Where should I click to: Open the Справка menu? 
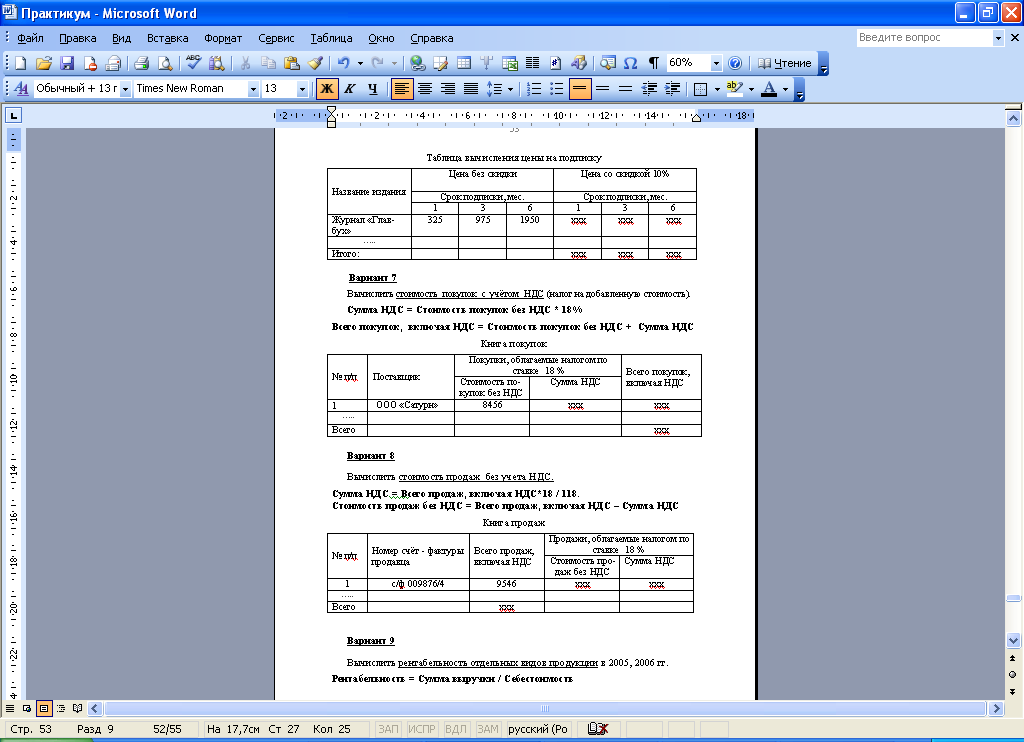tap(432, 38)
